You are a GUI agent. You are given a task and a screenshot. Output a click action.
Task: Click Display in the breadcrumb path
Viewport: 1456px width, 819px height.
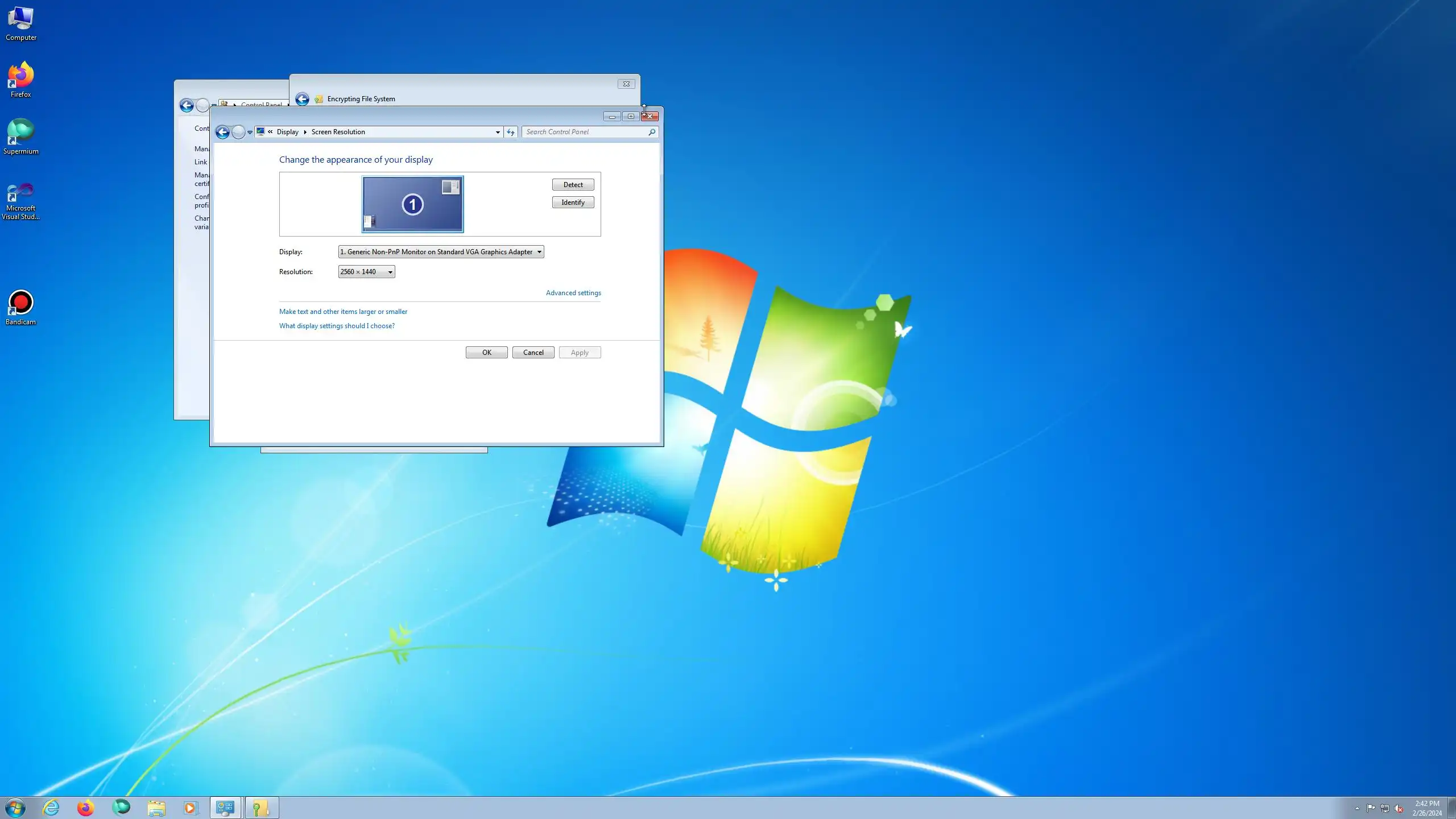(x=287, y=132)
